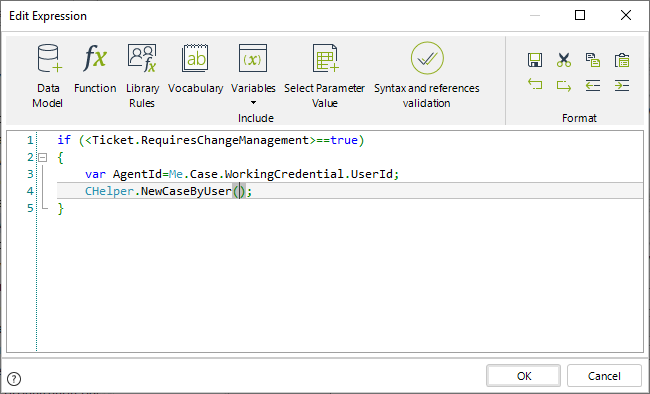Click the Cut scissors icon
This screenshot has width=650, height=394.
(x=564, y=60)
